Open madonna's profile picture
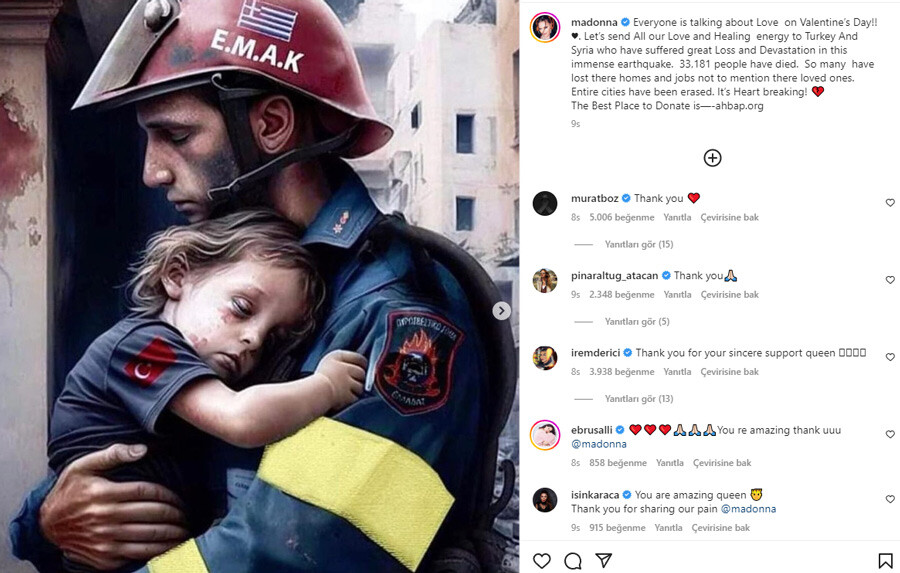The height and width of the screenshot is (573, 900). click(x=545, y=27)
